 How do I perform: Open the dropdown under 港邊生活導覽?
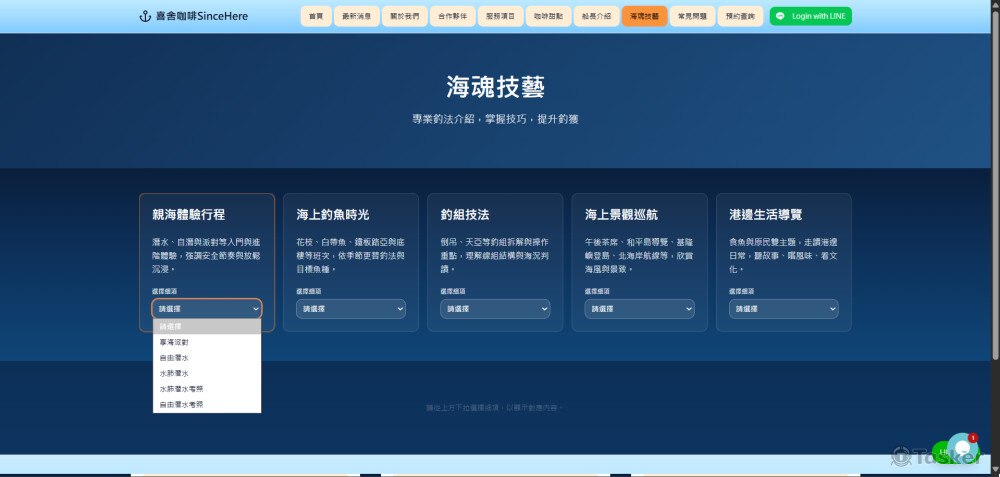(783, 309)
